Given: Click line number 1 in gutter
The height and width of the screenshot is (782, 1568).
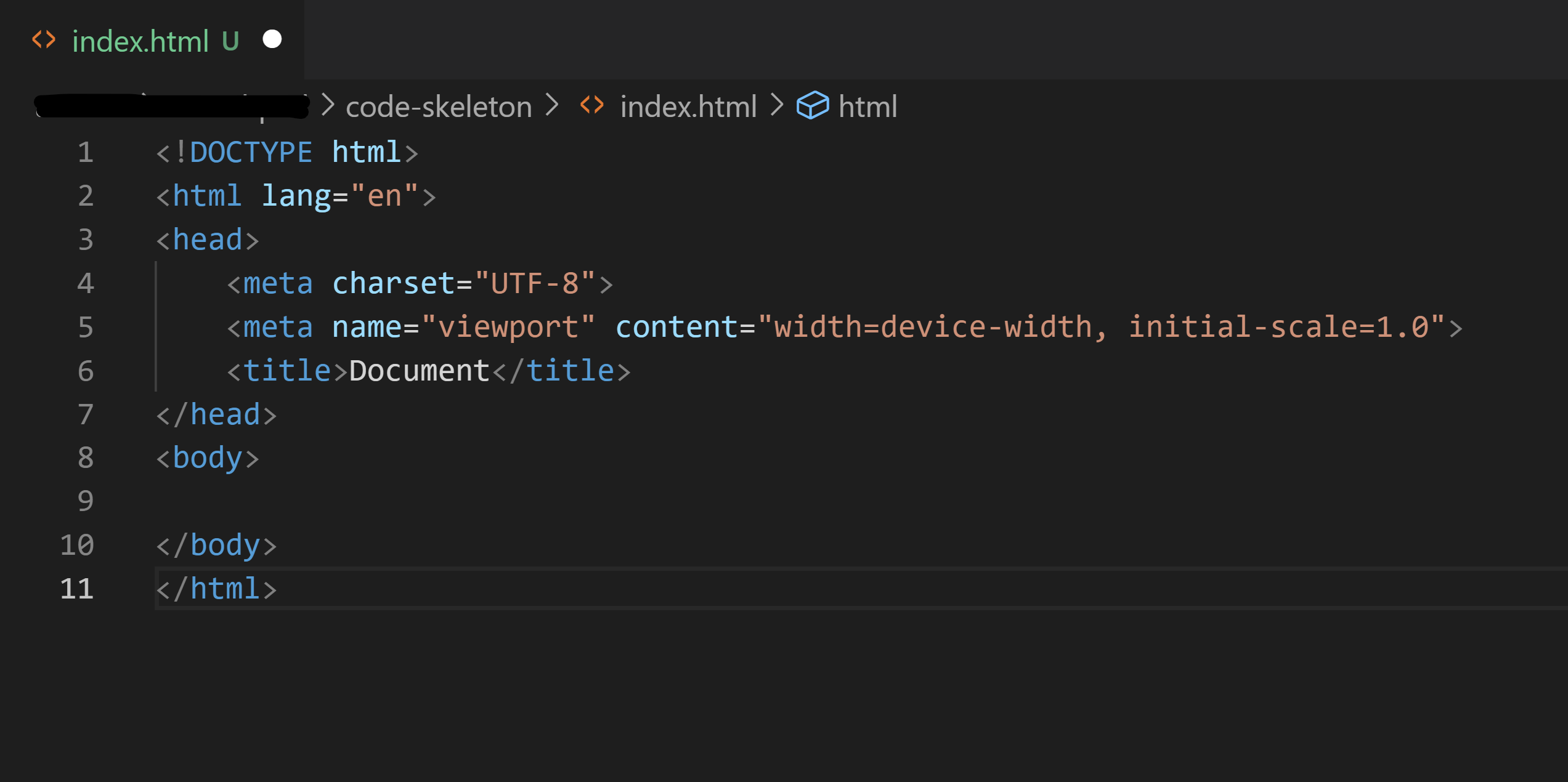Looking at the screenshot, I should (x=86, y=153).
